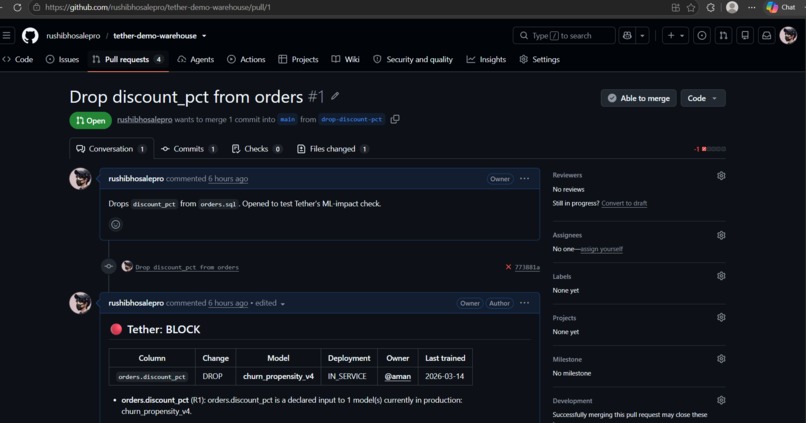Open the first comment's 6 hours ago timestamp
The image size is (806, 423).
pos(228,178)
